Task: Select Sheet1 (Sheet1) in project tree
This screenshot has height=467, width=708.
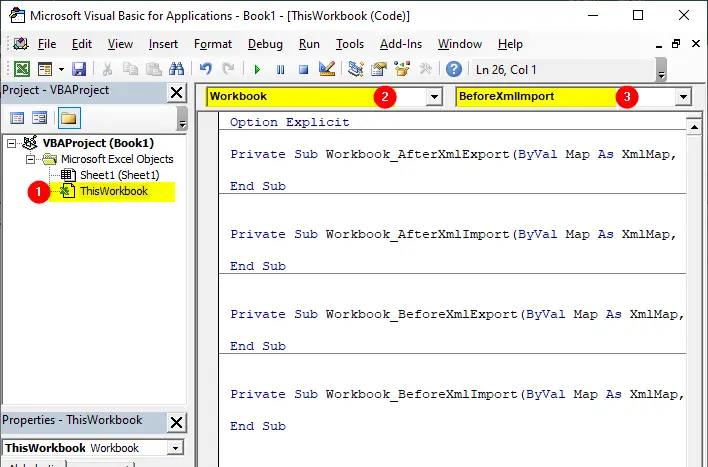Action: pos(120,175)
